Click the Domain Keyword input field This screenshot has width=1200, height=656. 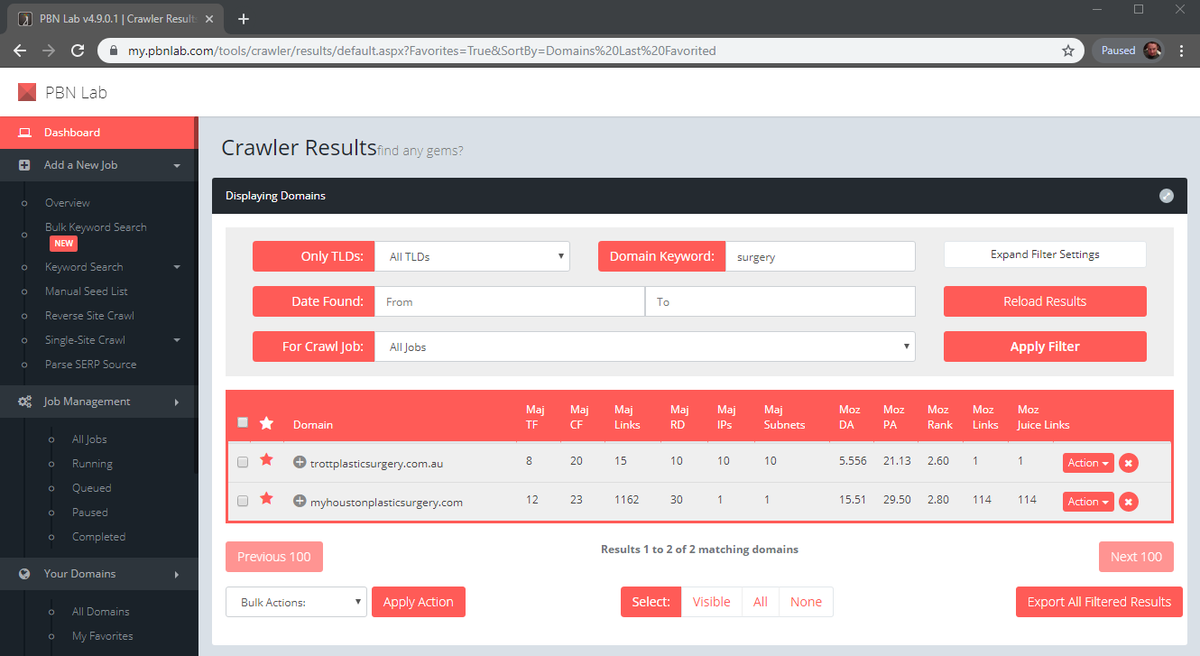[820, 257]
